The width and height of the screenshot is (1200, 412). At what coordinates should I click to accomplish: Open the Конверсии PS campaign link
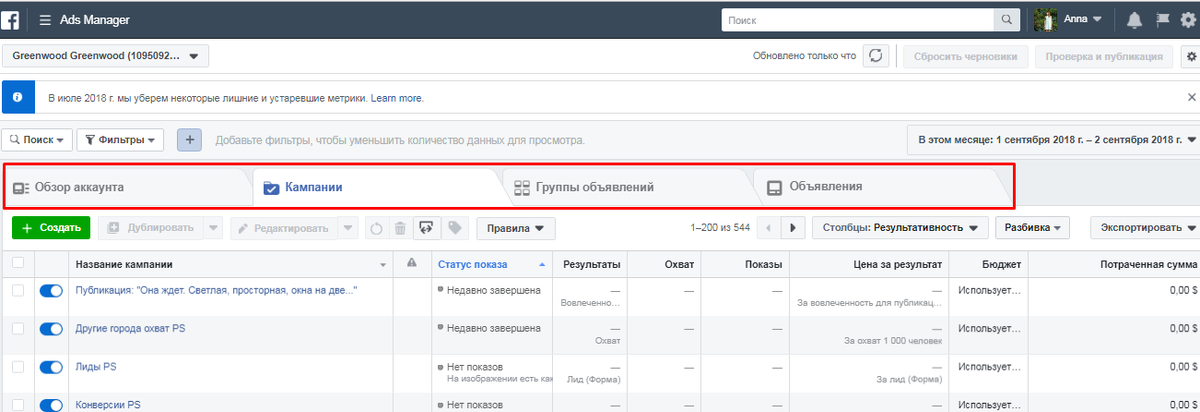(x=108, y=404)
